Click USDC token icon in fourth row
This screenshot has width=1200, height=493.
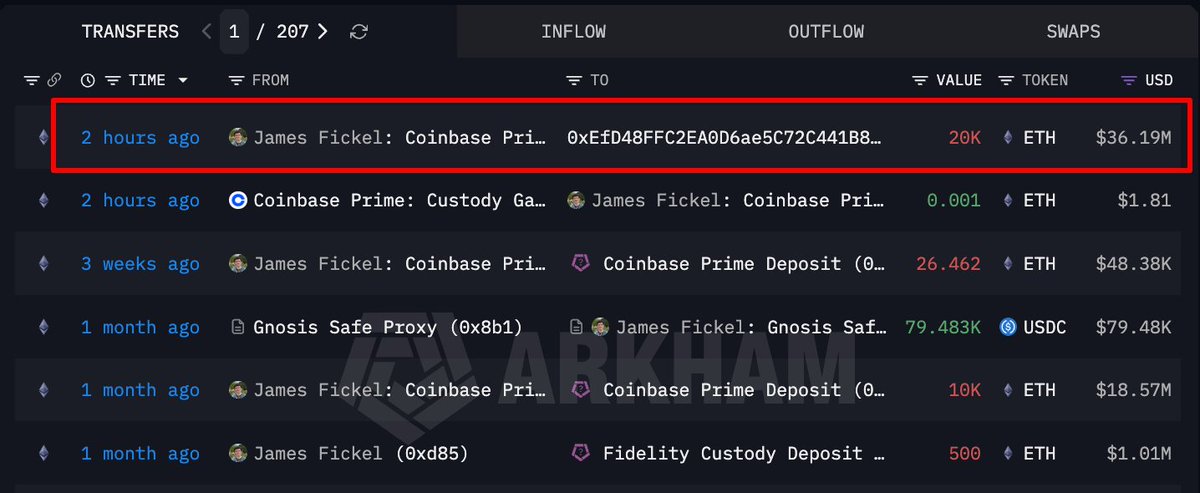coord(1008,327)
